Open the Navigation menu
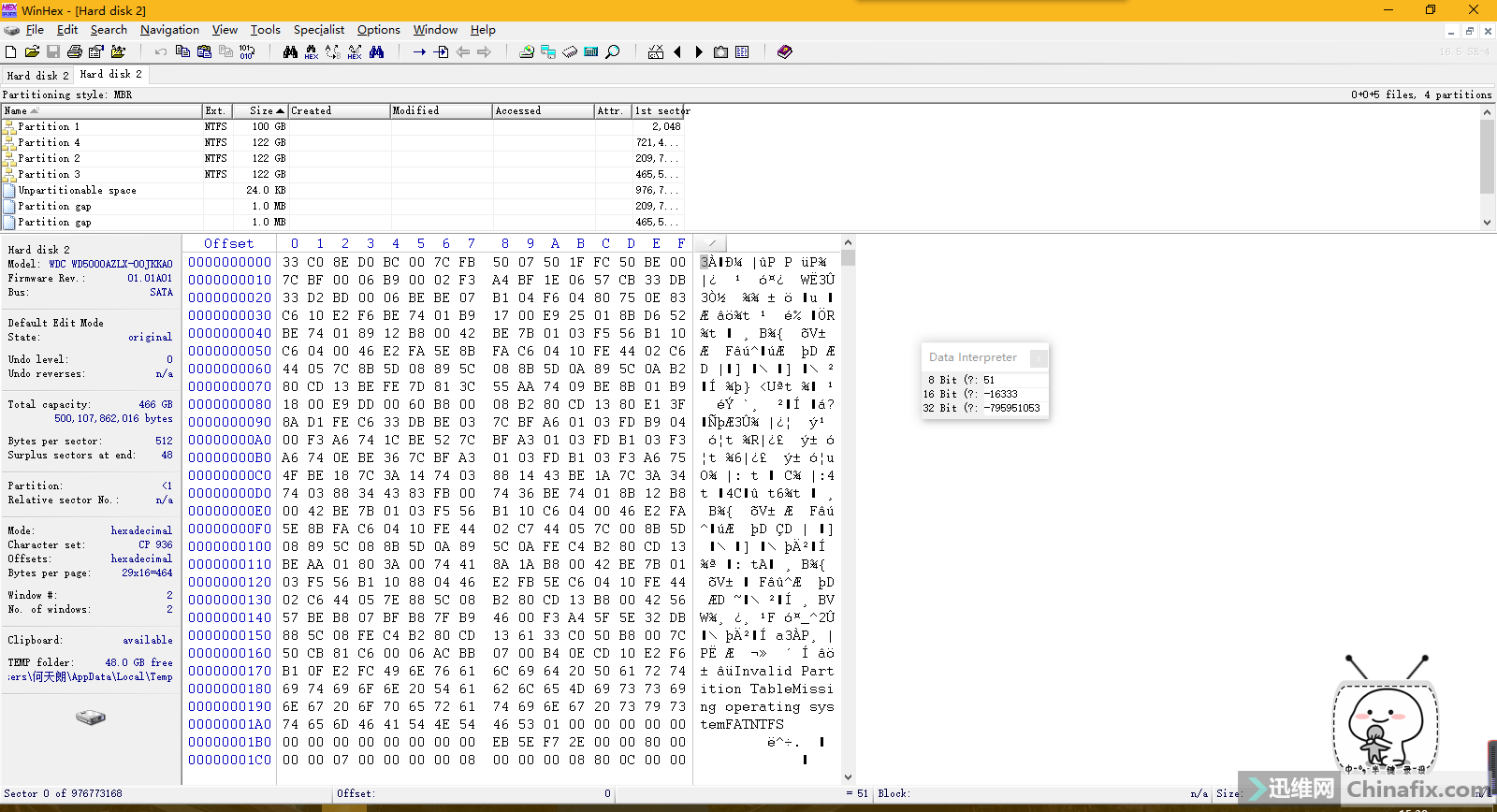Viewport: 1497px width, 812px height. pyautogui.click(x=169, y=30)
